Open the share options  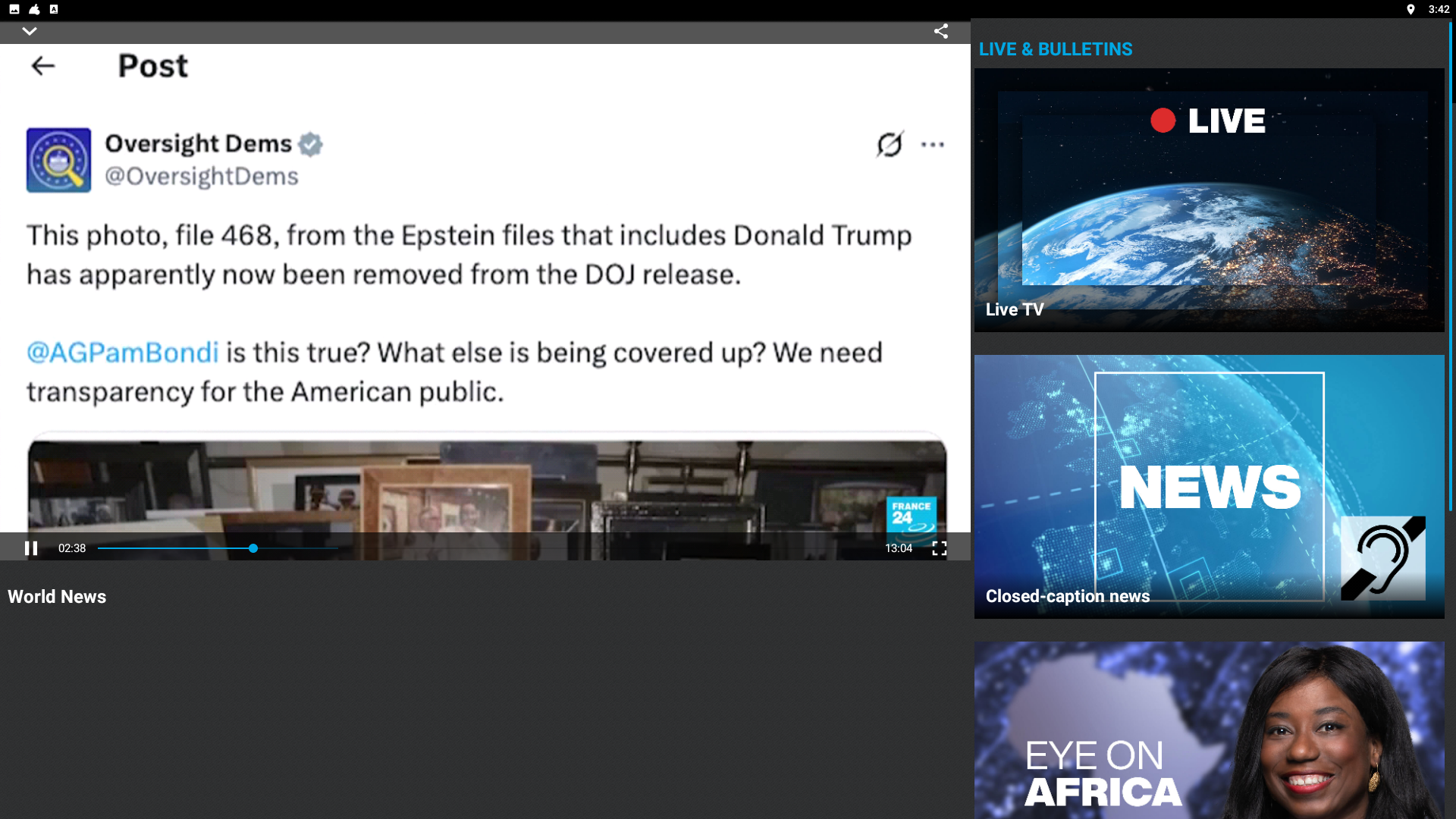pyautogui.click(x=940, y=32)
